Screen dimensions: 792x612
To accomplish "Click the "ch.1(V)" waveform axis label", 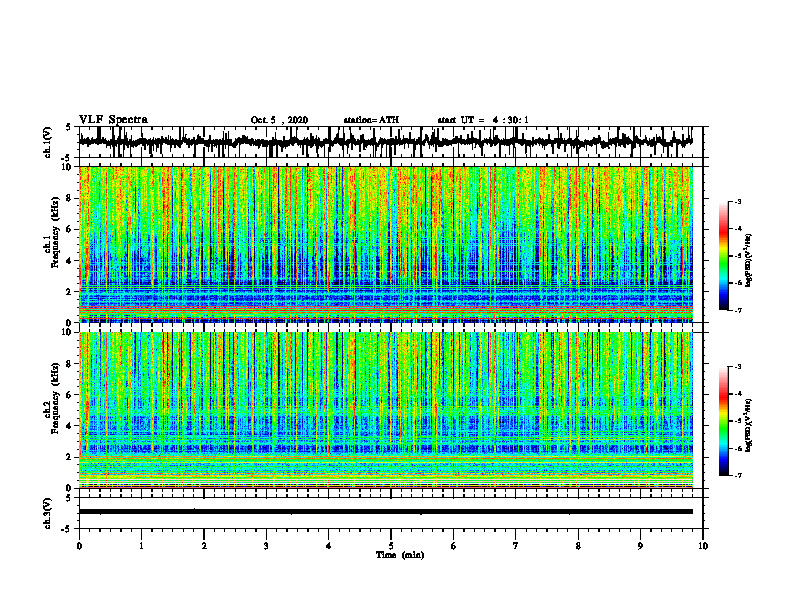I will pos(47,142).
